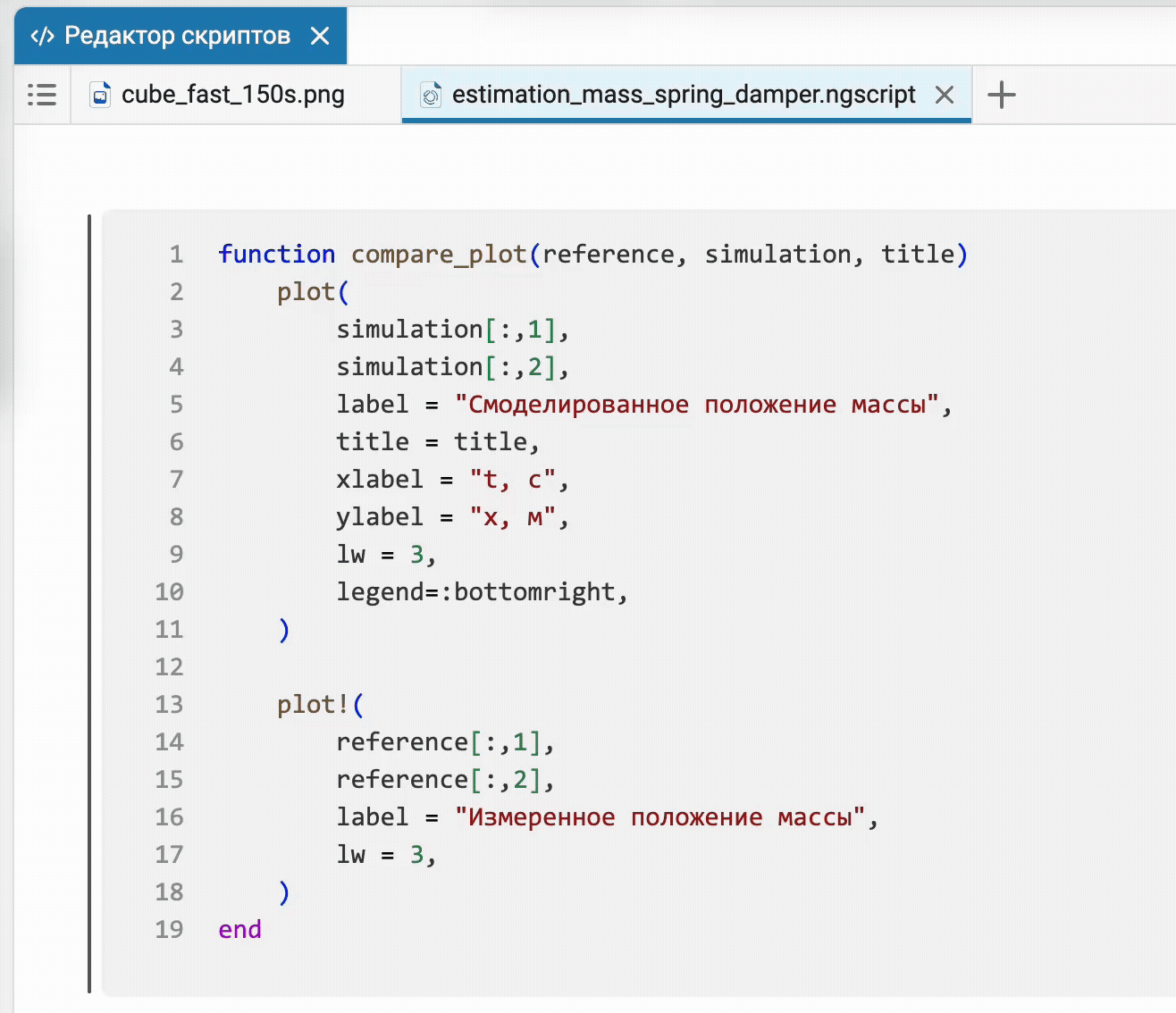Place cursor on compare_plot function name
Image resolution: width=1176 pixels, height=1013 pixels.
pyautogui.click(x=439, y=255)
